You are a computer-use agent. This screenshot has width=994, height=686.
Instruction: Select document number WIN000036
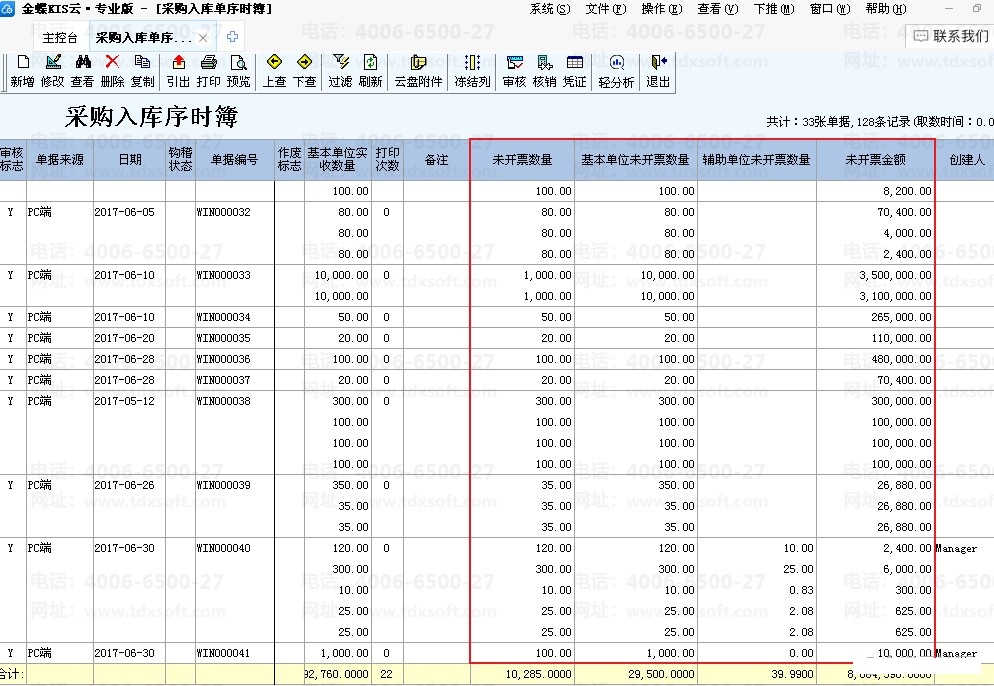(x=223, y=359)
